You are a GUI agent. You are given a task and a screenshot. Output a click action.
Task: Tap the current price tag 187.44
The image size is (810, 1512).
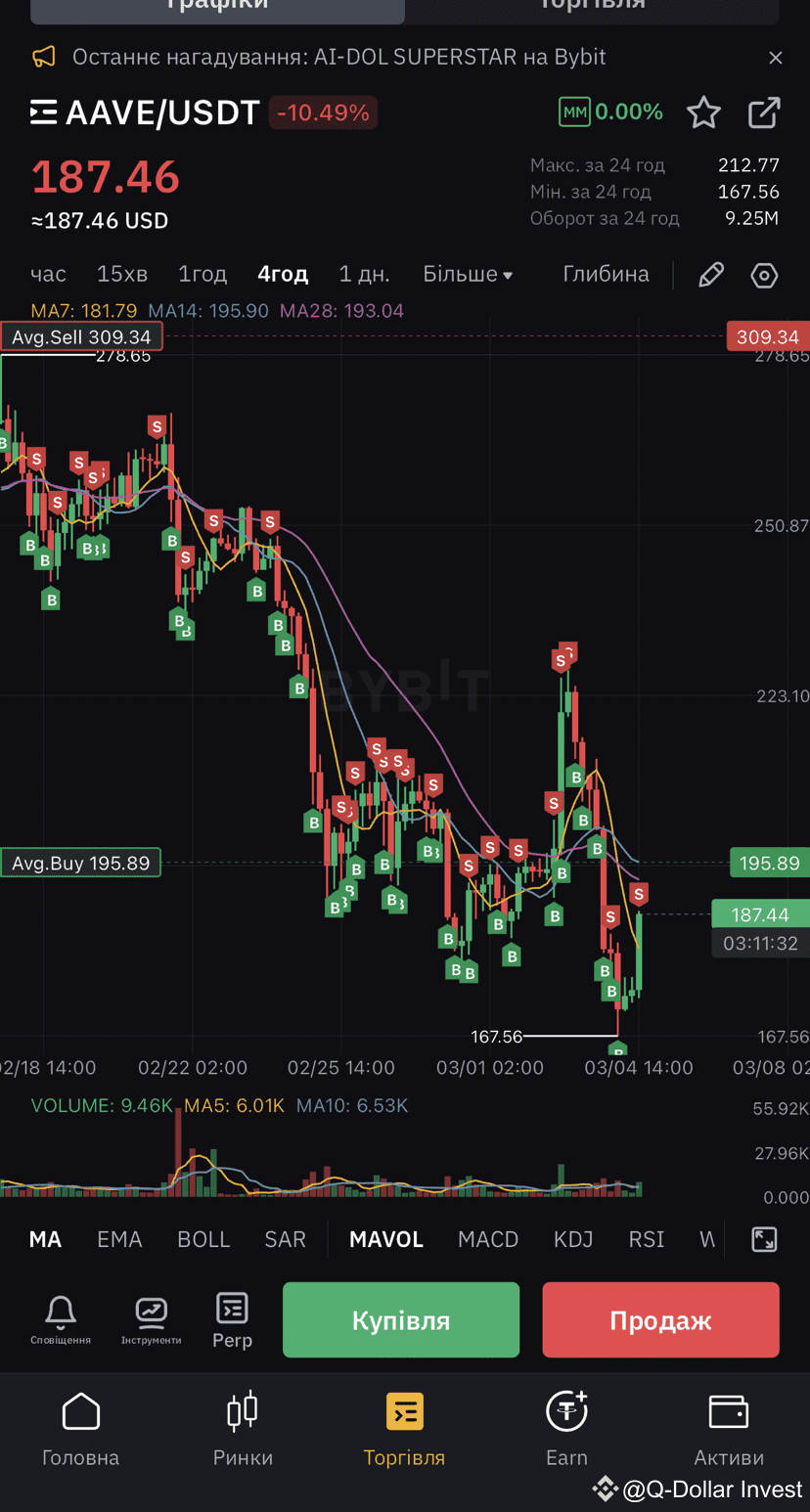click(x=760, y=913)
